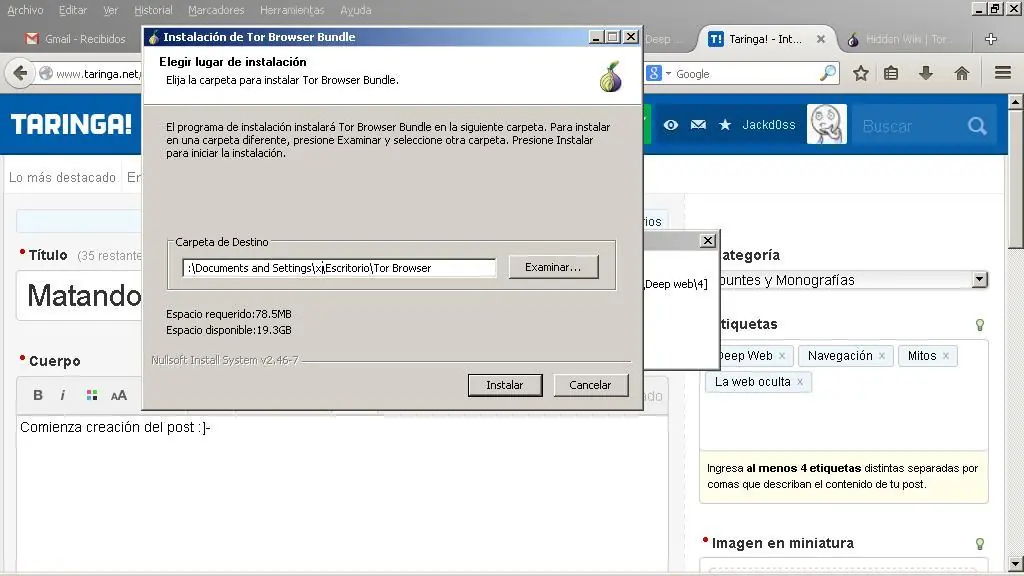This screenshot has width=1024, height=576.
Task: Close the Taringa! browser tab
Action: (821, 39)
